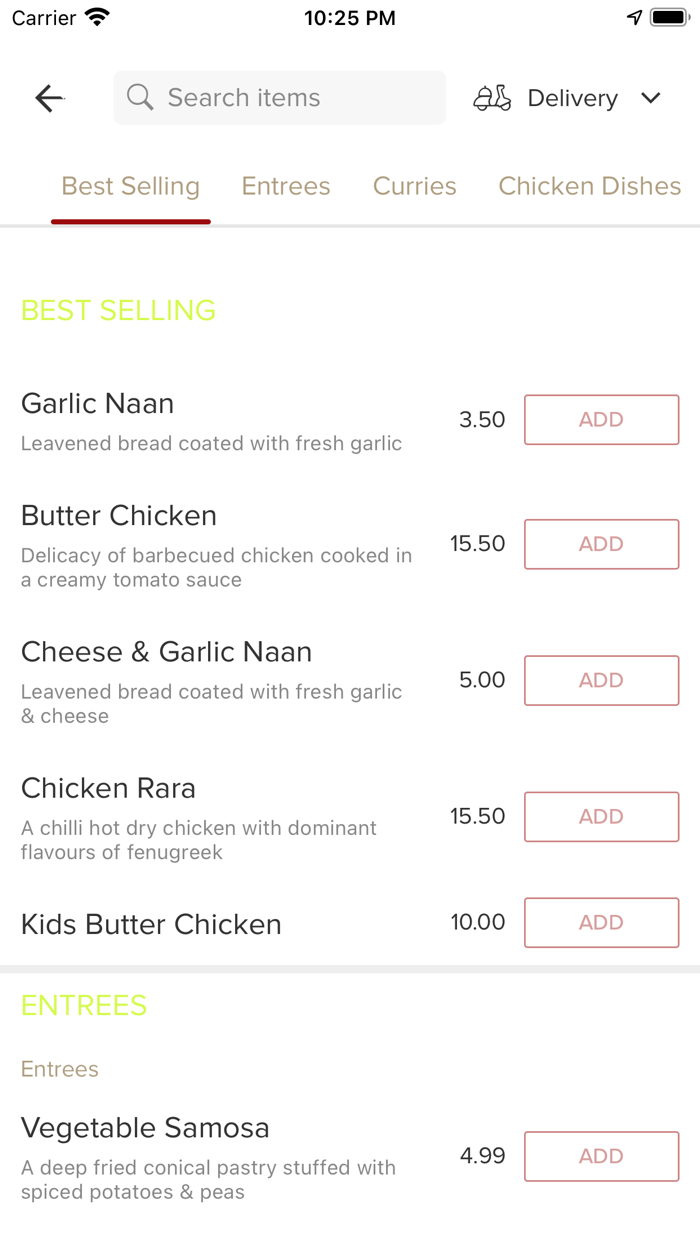Expand the Delivery dropdown chevron

[651, 98]
